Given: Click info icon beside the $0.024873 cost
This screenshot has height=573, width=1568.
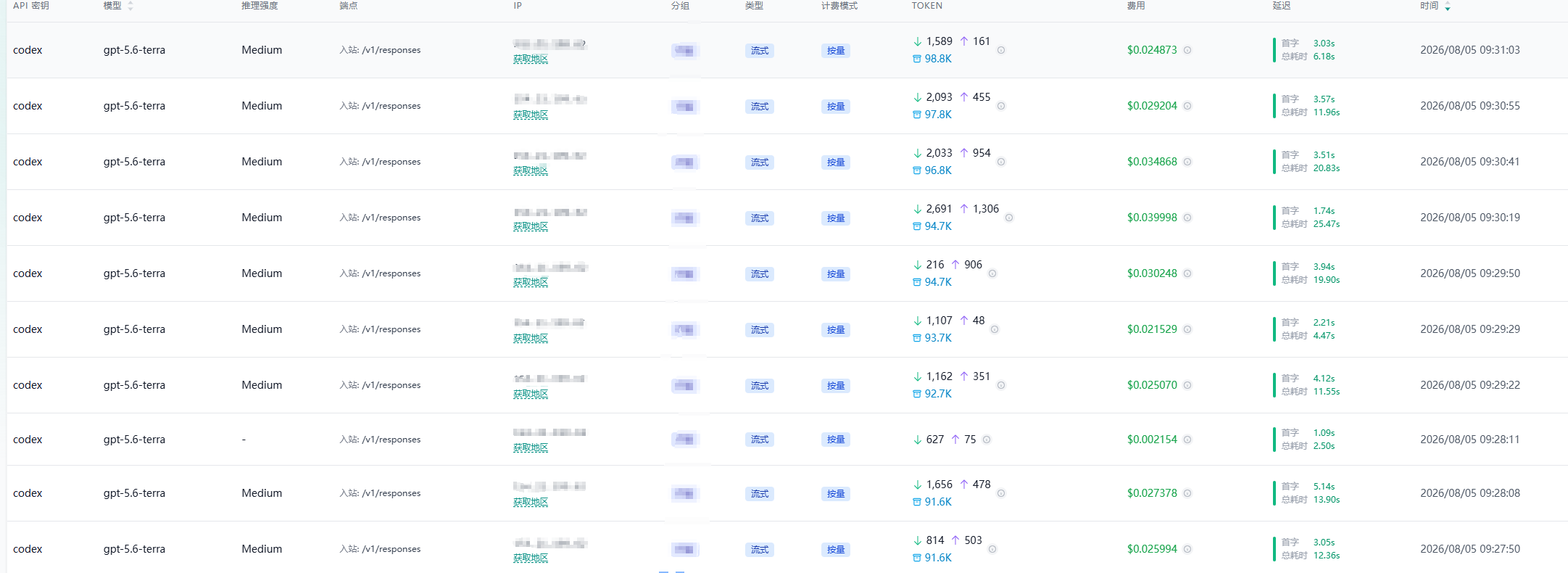Looking at the screenshot, I should pyautogui.click(x=1187, y=50).
